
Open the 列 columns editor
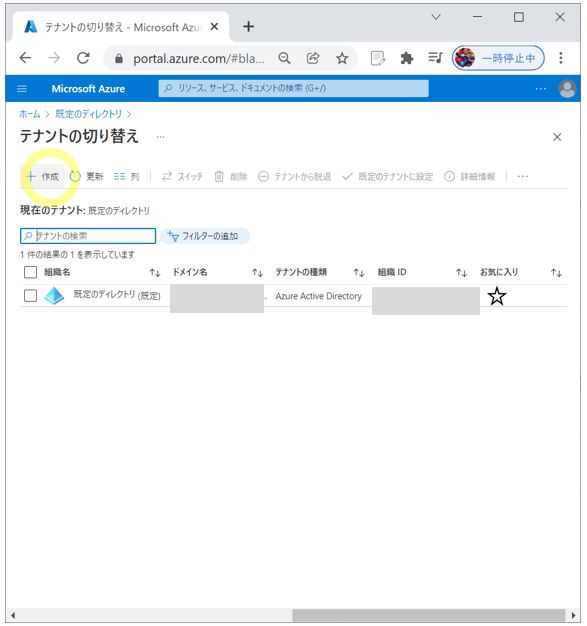click(126, 176)
